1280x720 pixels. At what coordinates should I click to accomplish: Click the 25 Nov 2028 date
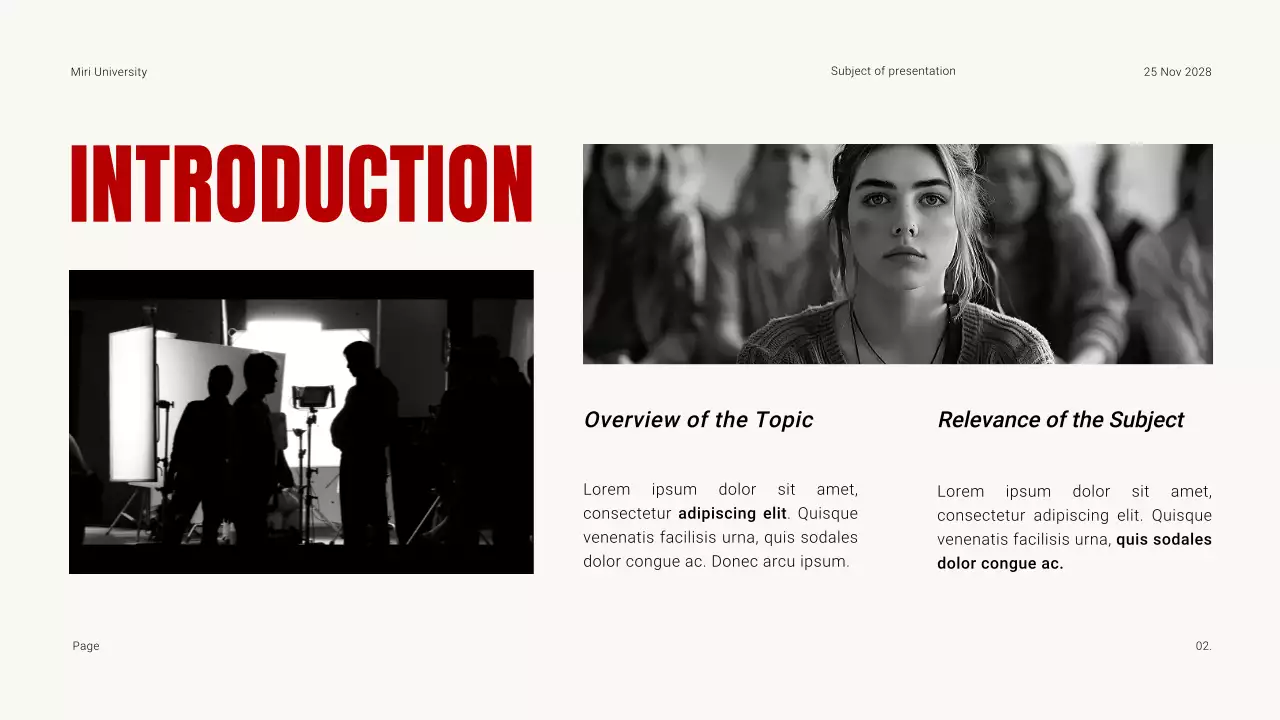[x=1177, y=72]
